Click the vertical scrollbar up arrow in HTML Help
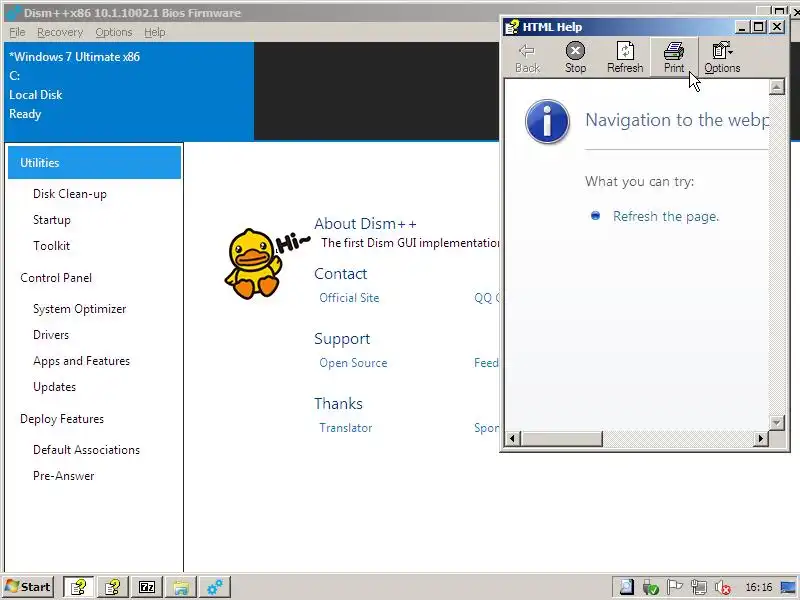This screenshot has width=800, height=600. pyautogui.click(x=776, y=87)
